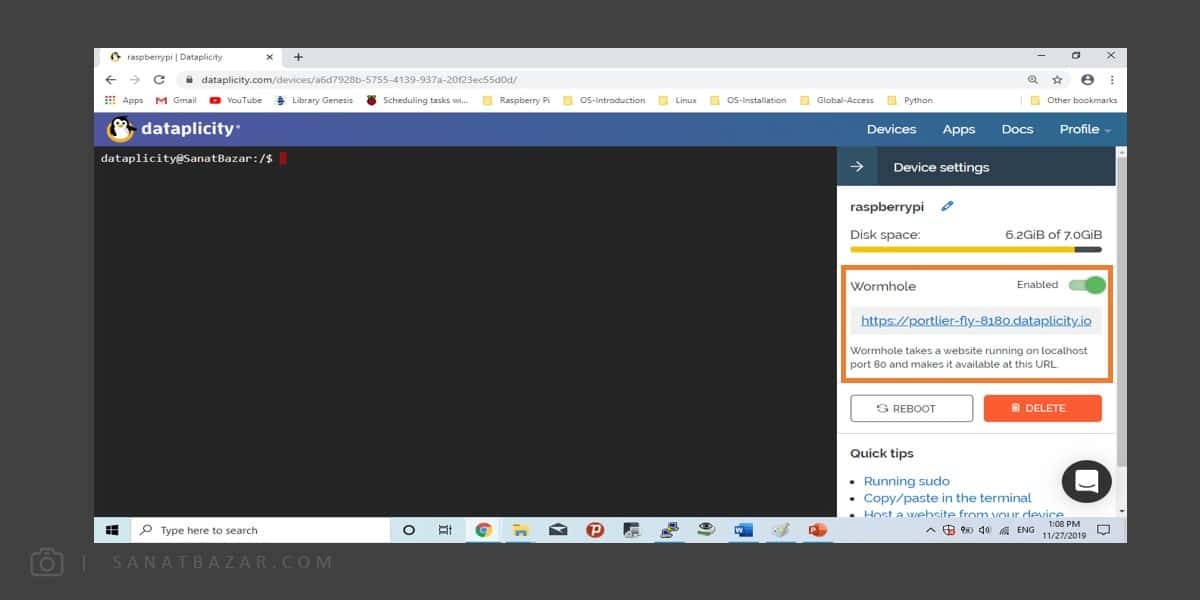
Task: Open the Chrome profile avatar
Action: click(1087, 80)
